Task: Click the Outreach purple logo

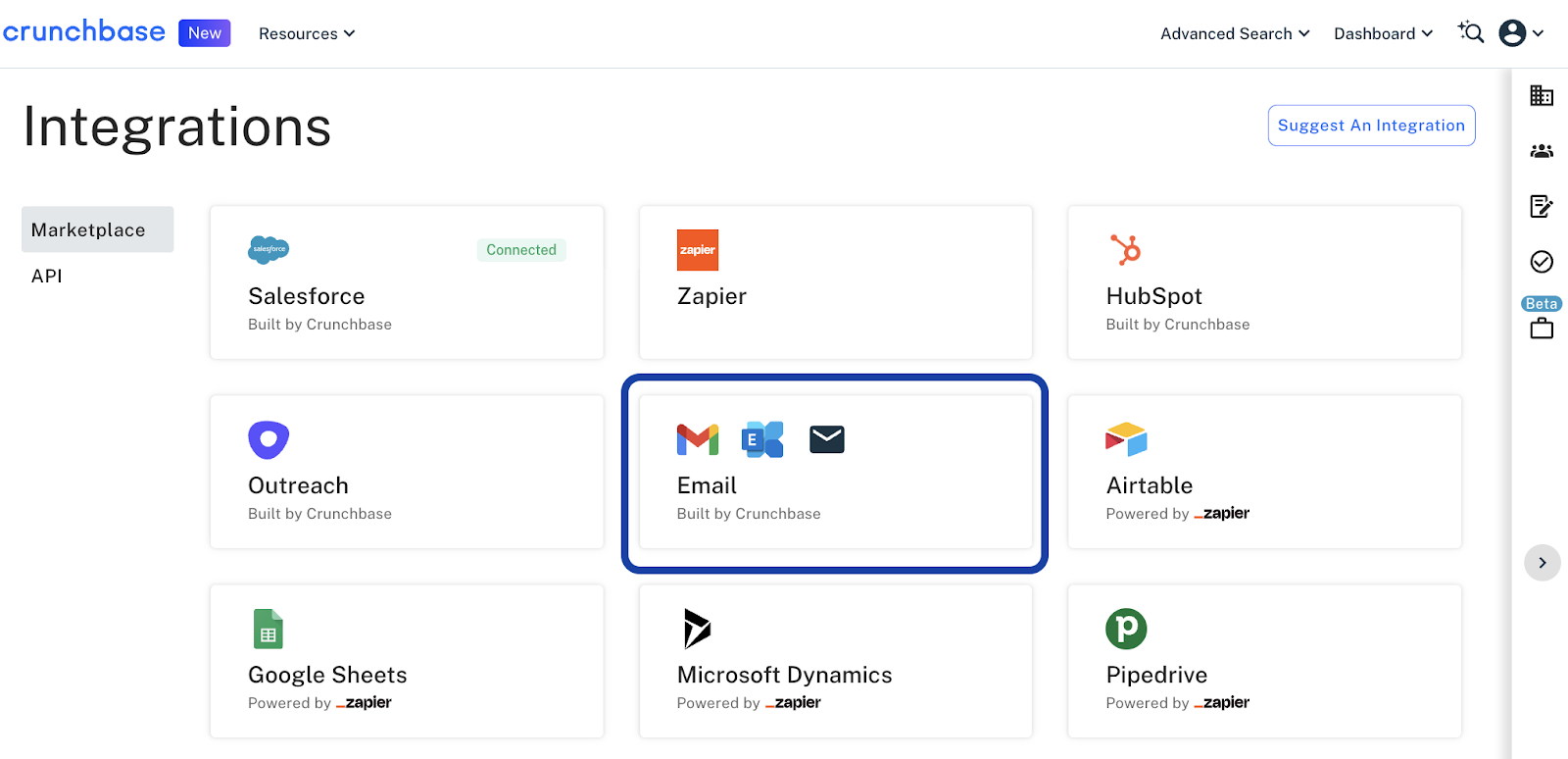Action: [269, 439]
